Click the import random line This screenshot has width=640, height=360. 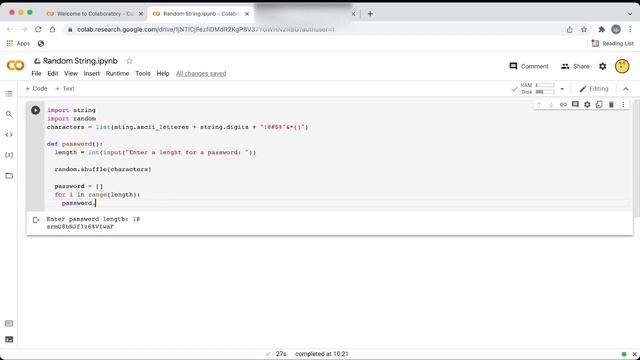coord(71,118)
